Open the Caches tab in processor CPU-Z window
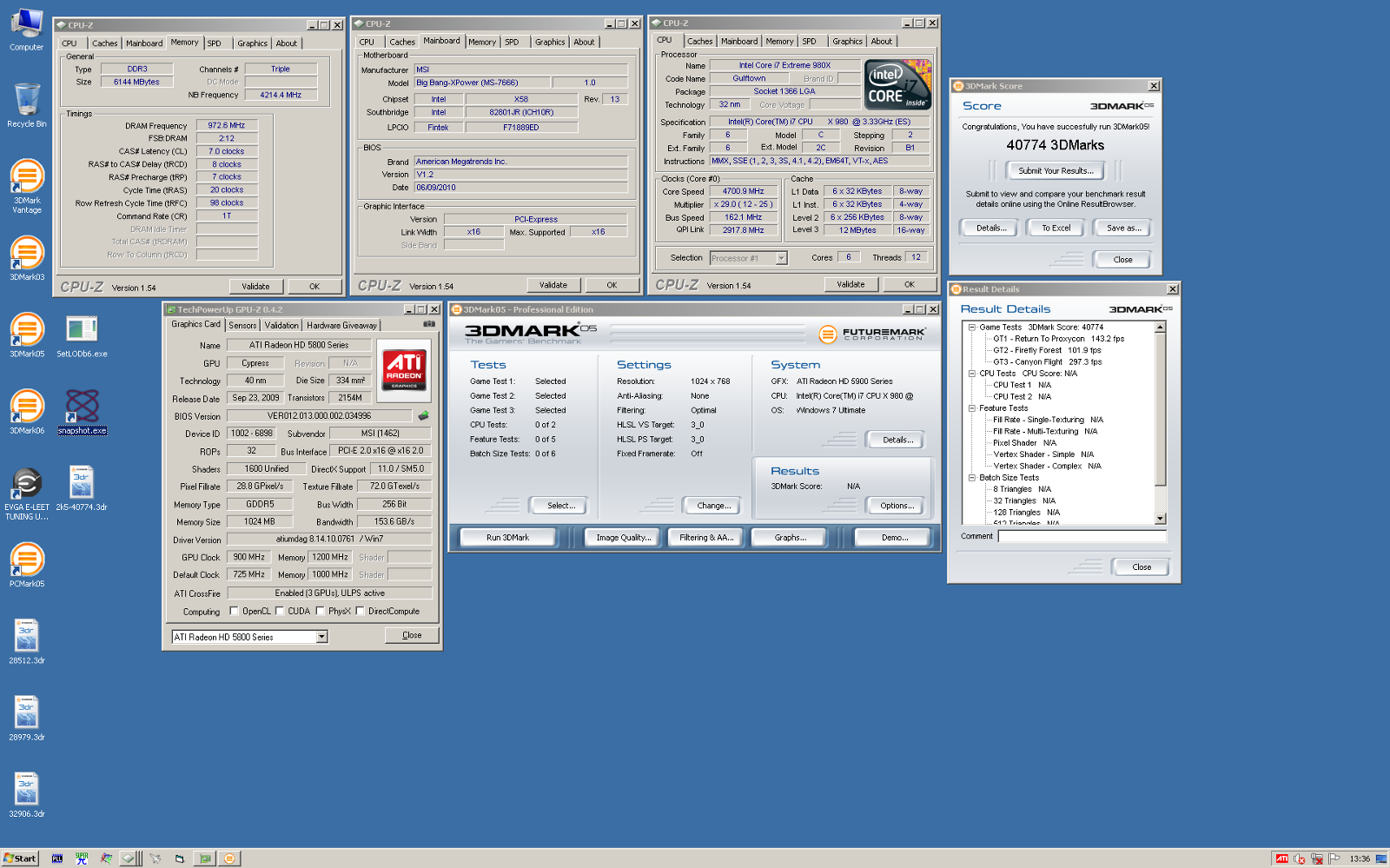 [x=700, y=41]
